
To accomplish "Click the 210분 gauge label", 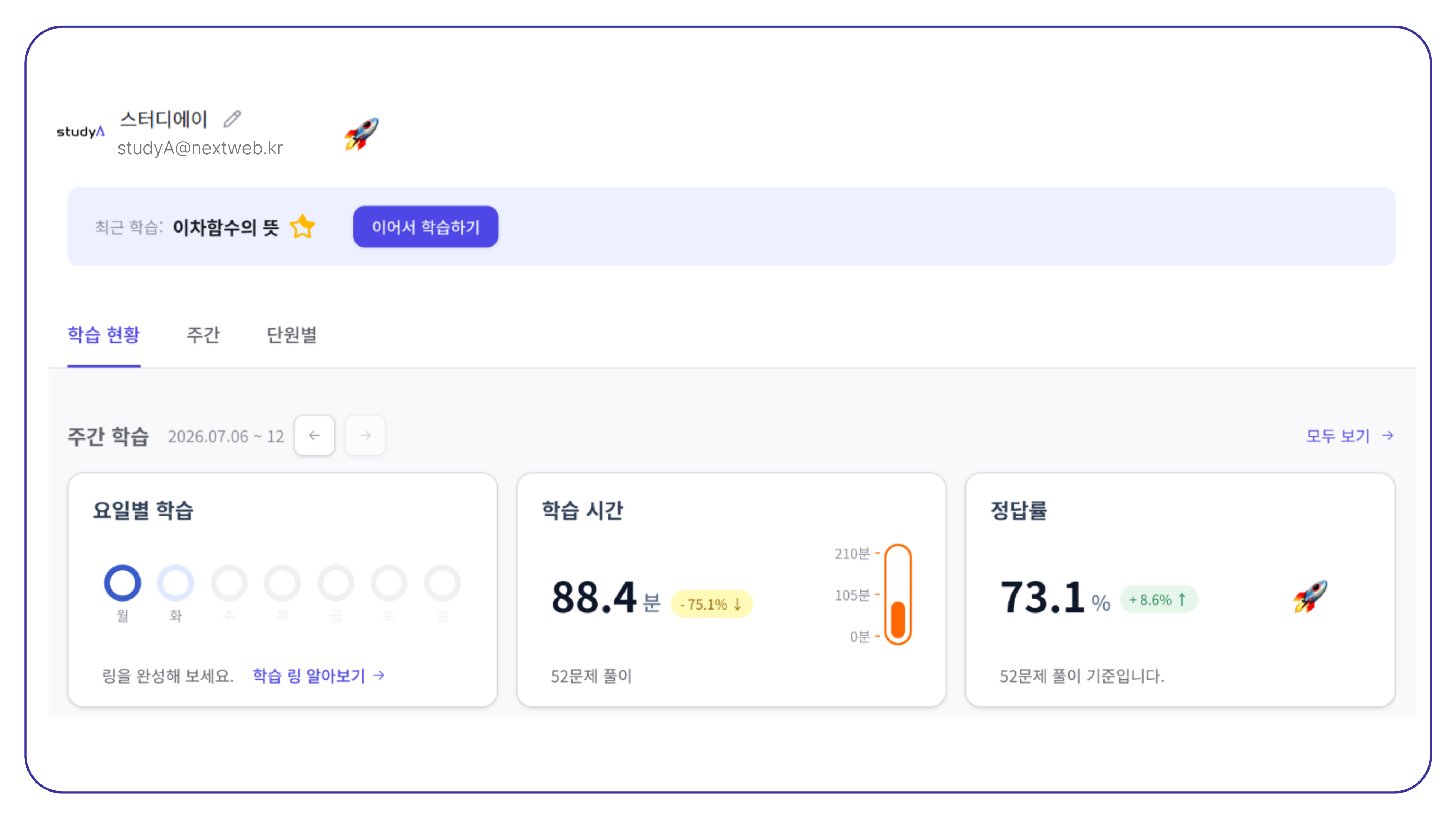I will (852, 553).
